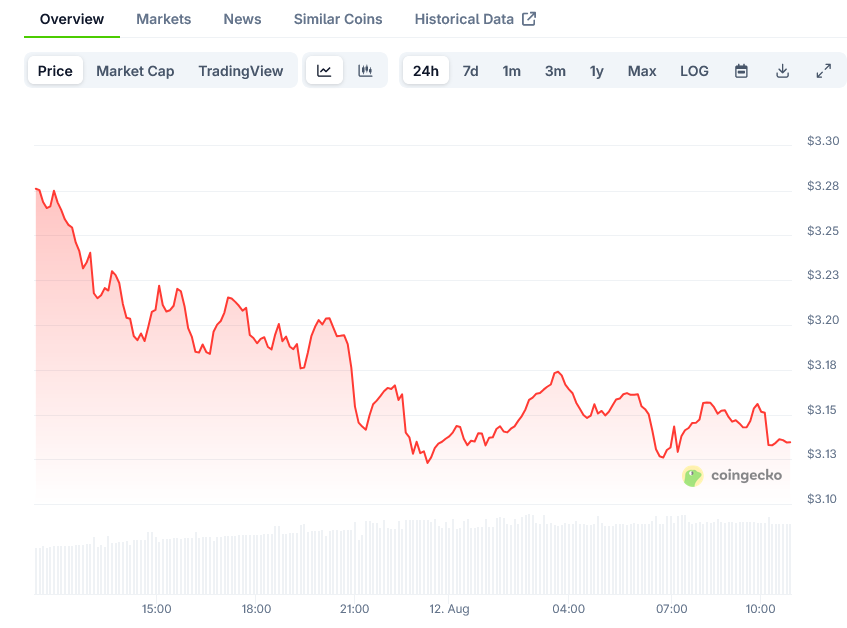Open the Markets tab

coord(163,19)
